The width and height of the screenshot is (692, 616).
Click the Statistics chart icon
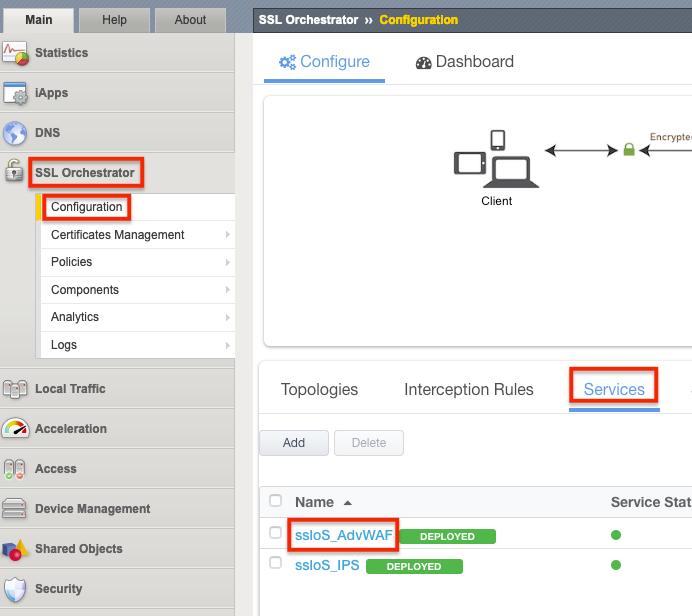[15, 53]
